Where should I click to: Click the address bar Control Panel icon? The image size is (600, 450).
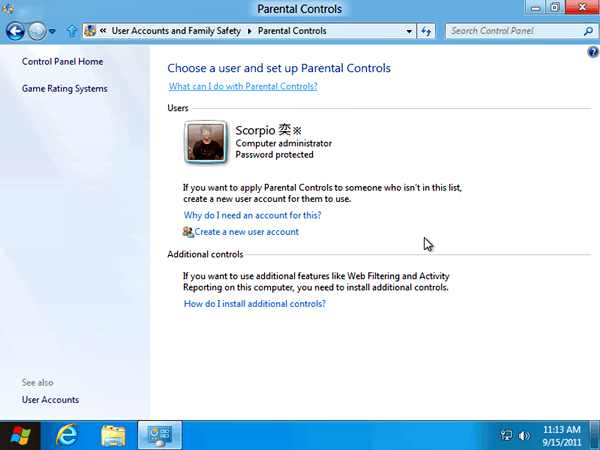point(90,31)
